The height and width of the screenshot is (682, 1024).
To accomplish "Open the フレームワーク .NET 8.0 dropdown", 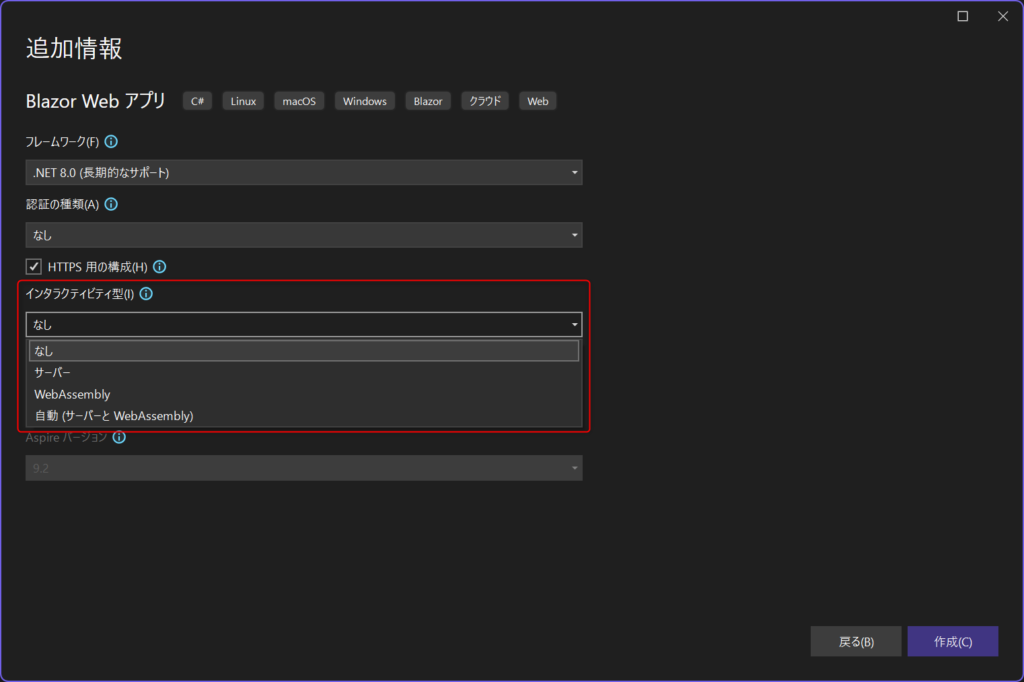I will point(304,172).
